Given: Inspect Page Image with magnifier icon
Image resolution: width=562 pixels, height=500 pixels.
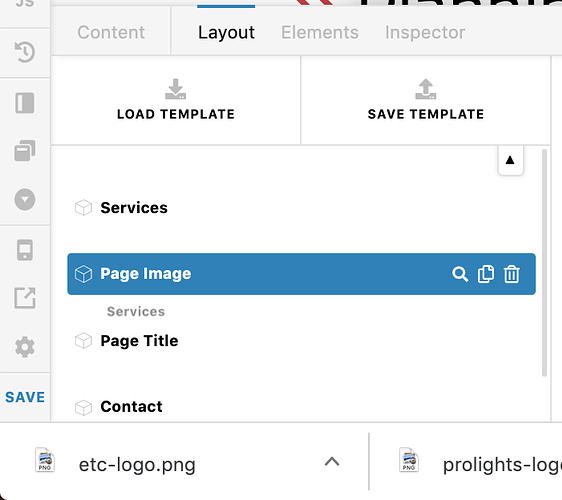Looking at the screenshot, I should 460,274.
